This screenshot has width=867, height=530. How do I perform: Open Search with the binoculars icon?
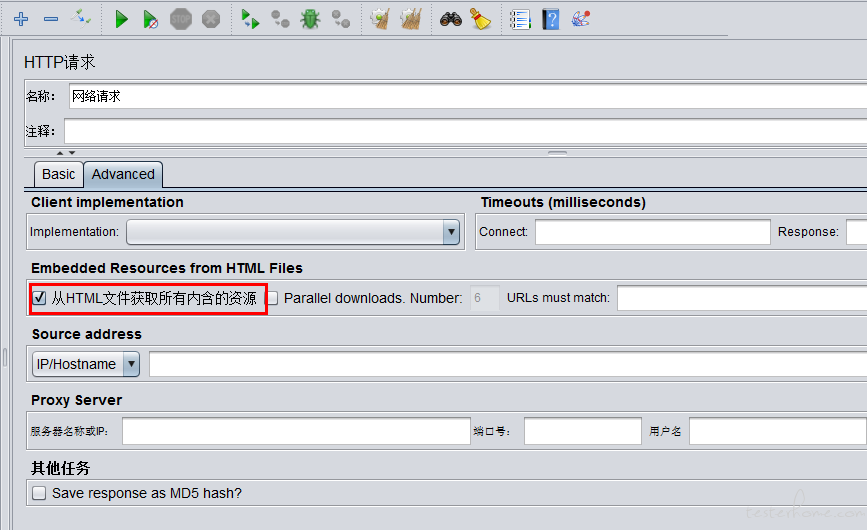pyautogui.click(x=451, y=19)
